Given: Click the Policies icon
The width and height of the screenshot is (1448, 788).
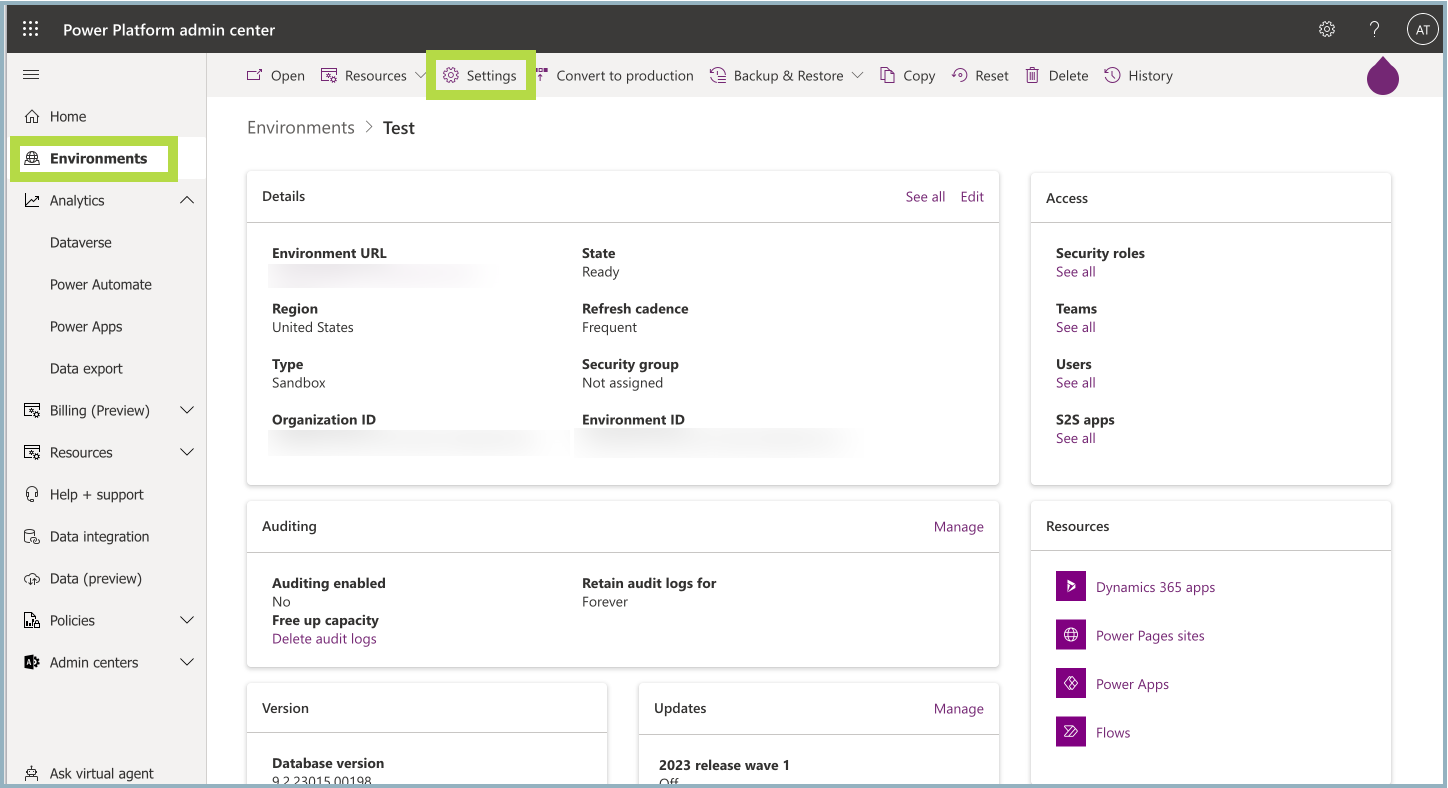Looking at the screenshot, I should 32,621.
